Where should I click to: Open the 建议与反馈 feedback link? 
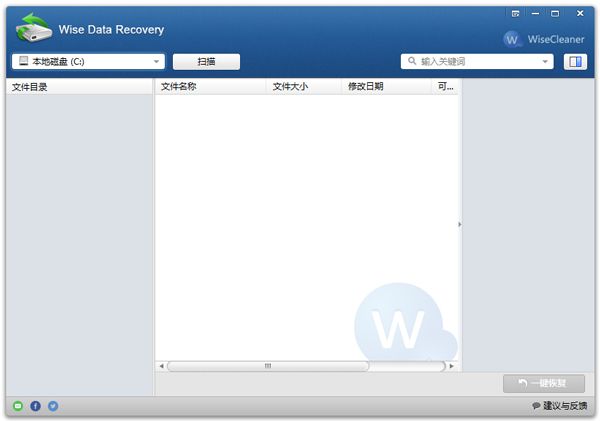560,406
